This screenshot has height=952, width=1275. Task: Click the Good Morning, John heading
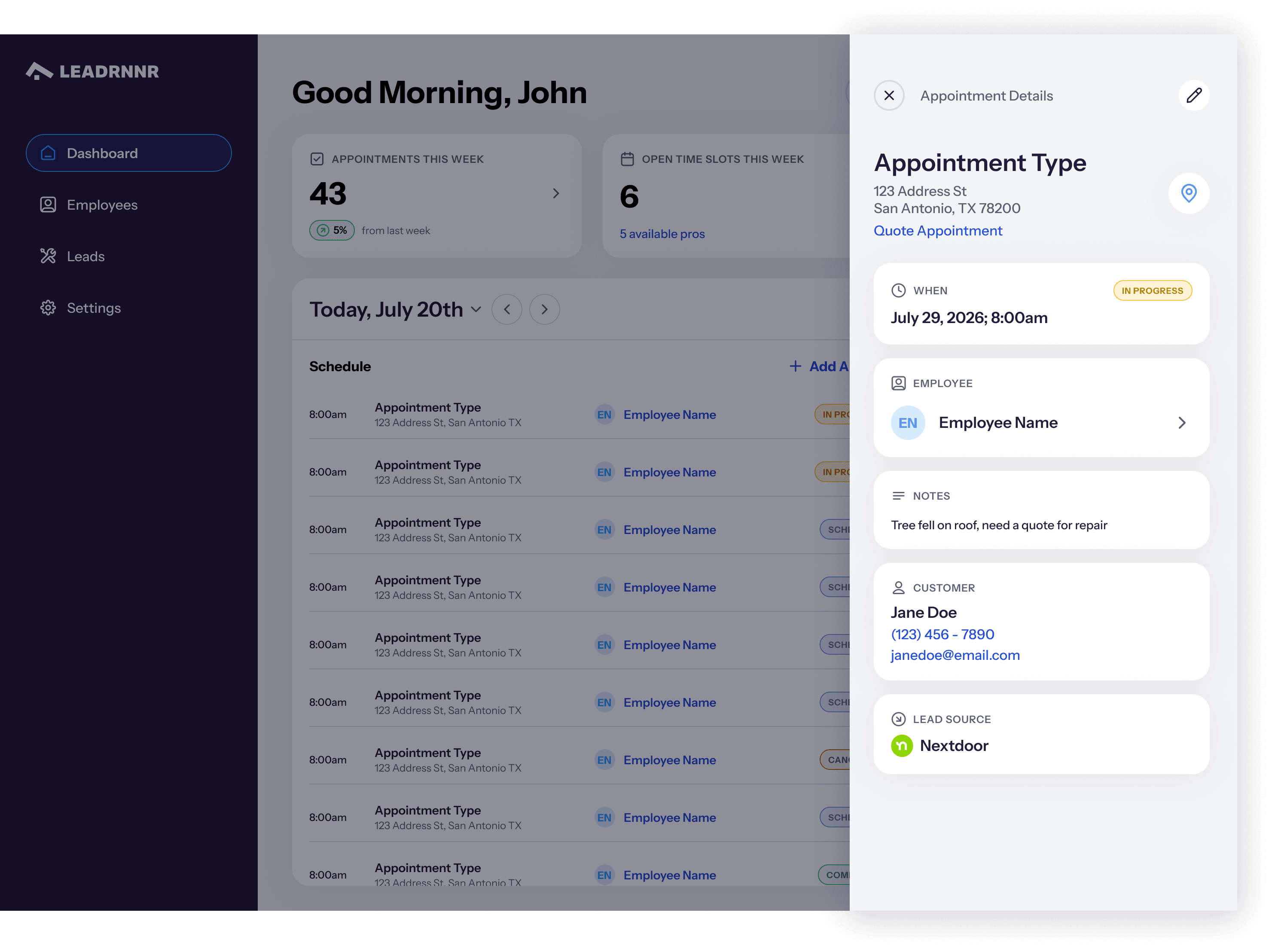tap(439, 93)
